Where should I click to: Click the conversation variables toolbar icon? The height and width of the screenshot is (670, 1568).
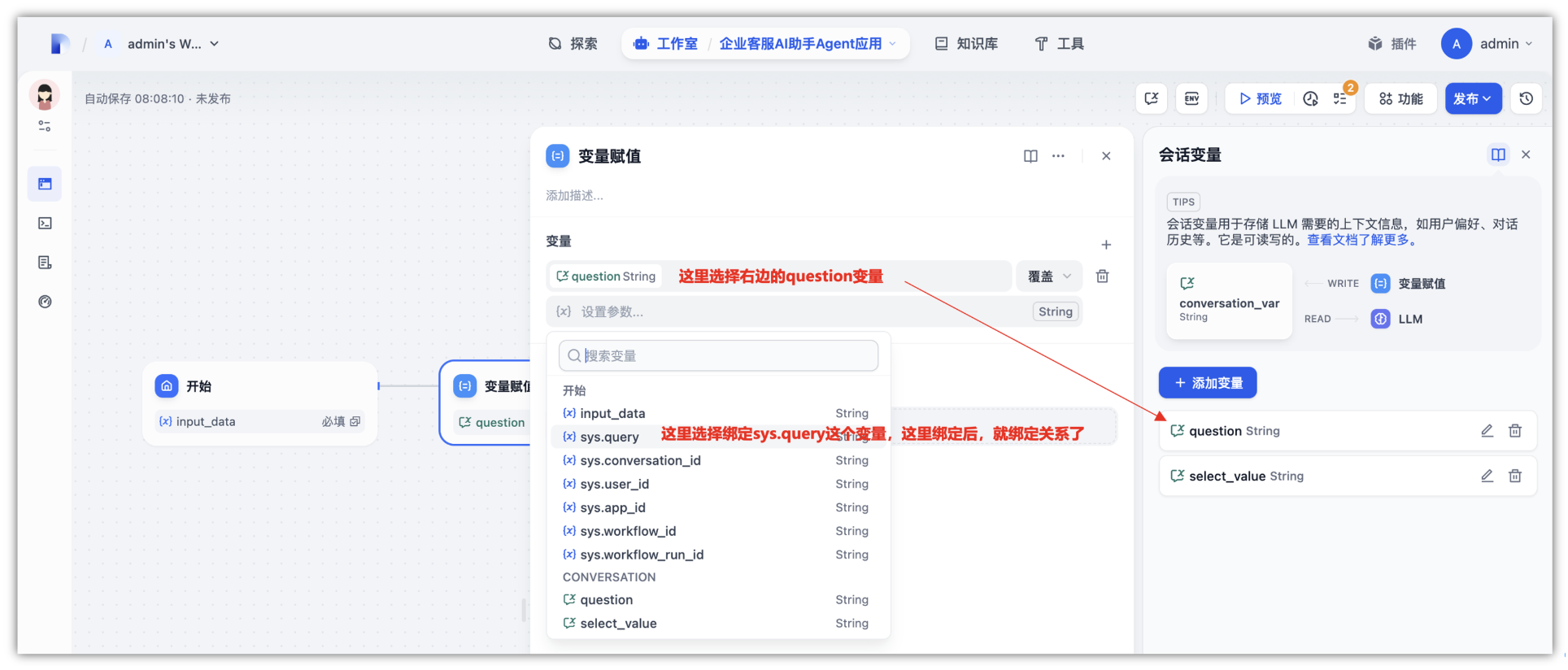point(1152,98)
